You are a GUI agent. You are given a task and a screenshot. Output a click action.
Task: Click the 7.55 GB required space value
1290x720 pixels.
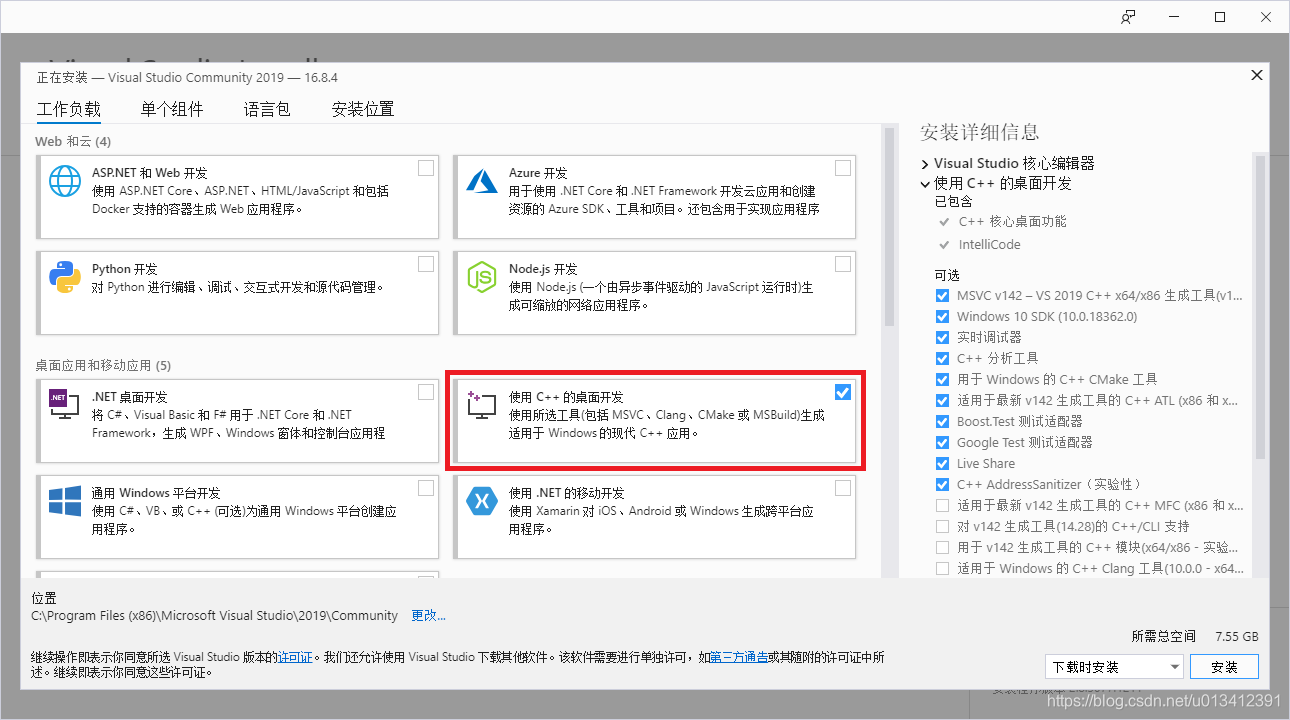point(1236,636)
